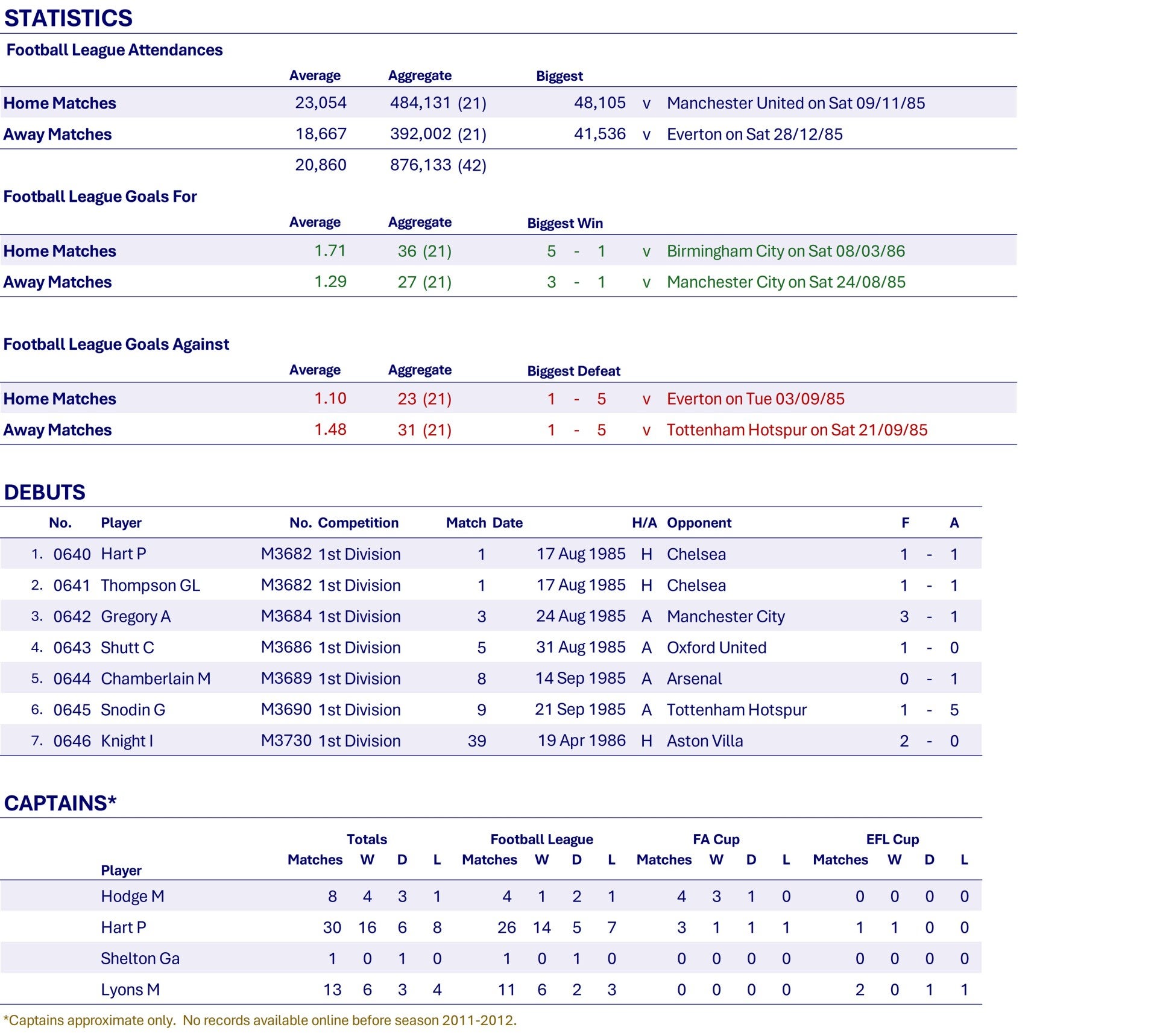Select the Football League Attendances heading

click(x=115, y=50)
